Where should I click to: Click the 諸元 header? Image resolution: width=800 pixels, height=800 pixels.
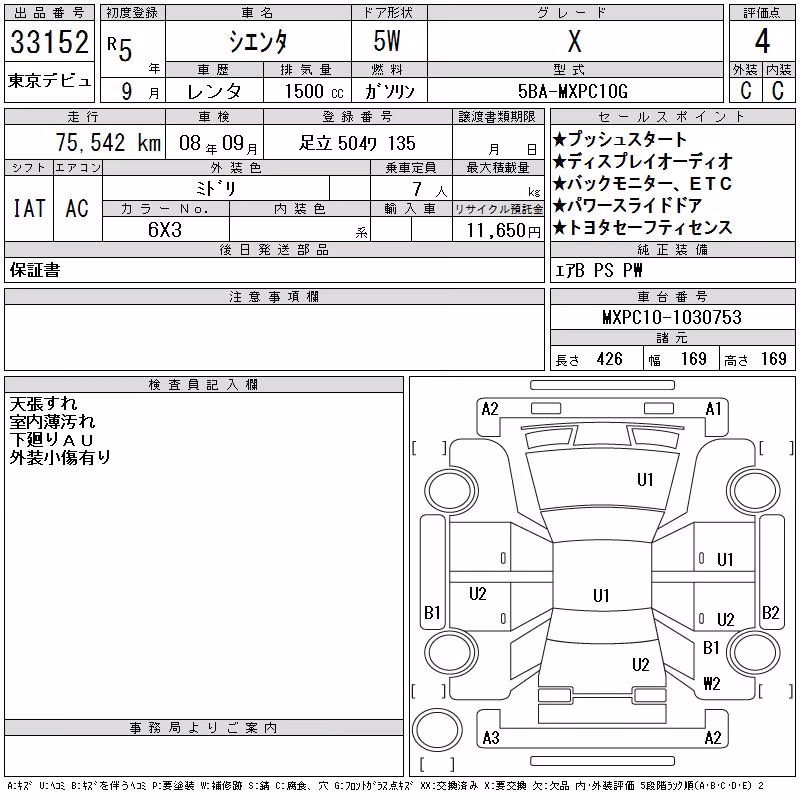[672, 337]
